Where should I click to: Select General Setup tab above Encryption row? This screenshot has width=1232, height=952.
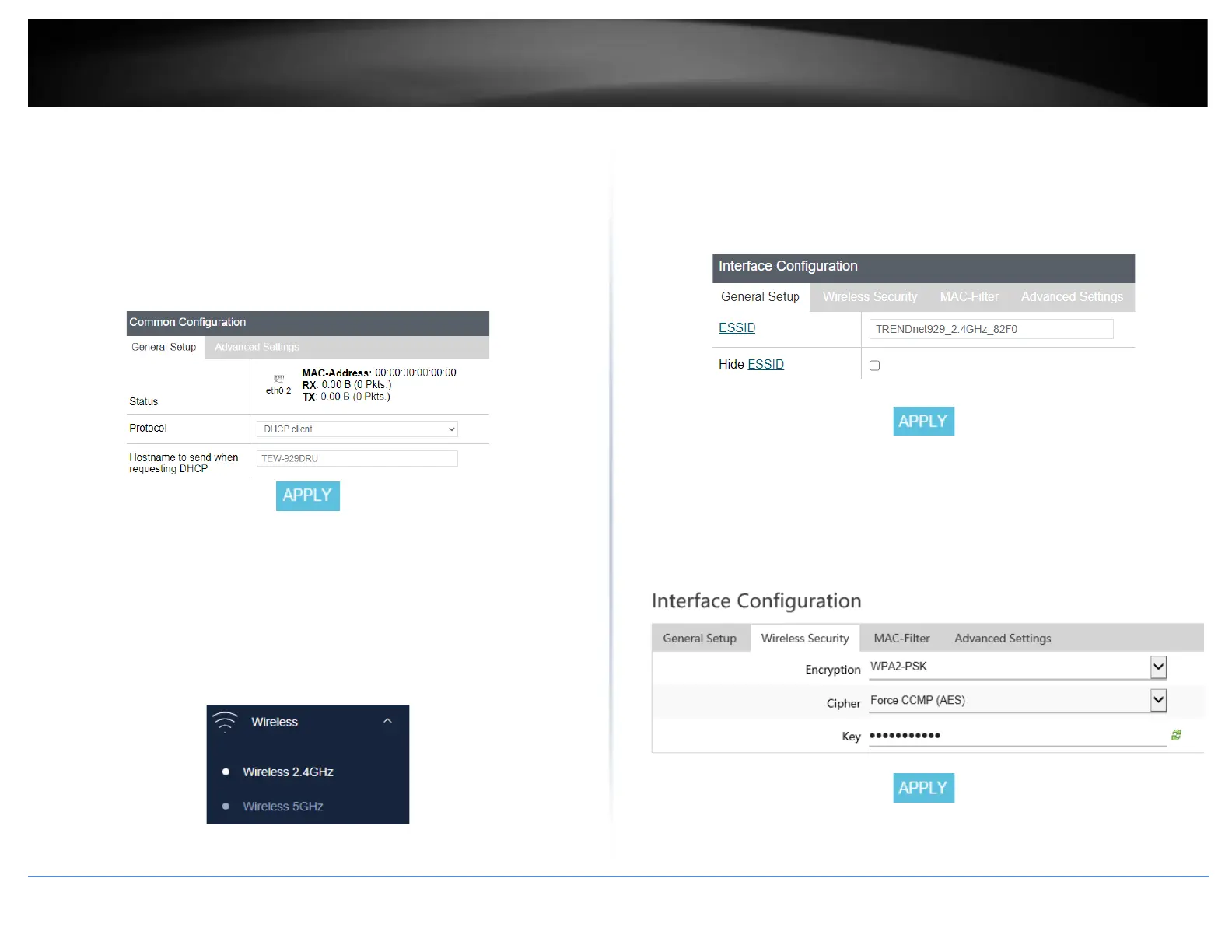(700, 638)
